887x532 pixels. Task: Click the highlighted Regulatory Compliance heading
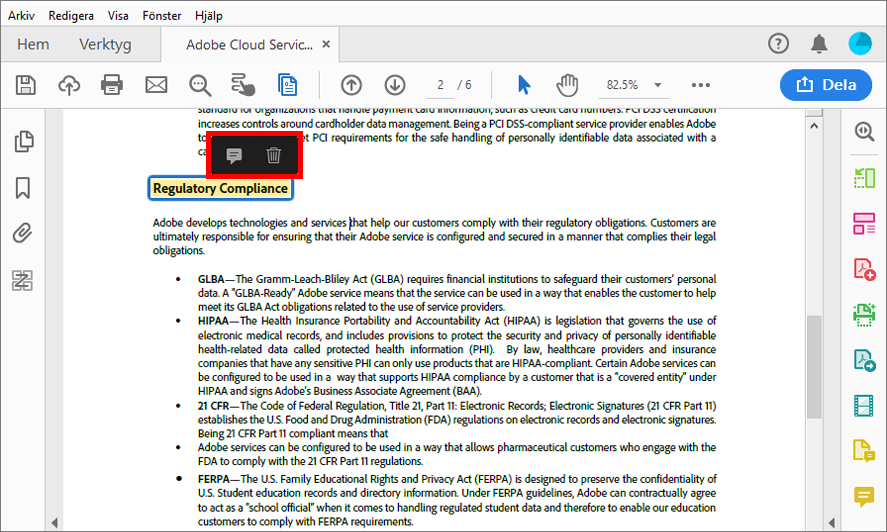pyautogui.click(x=221, y=188)
